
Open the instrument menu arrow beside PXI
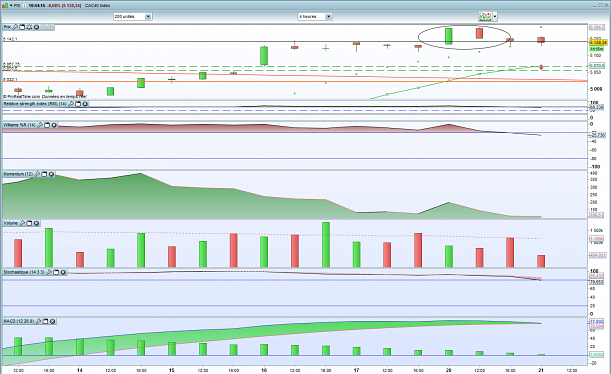tap(11, 5)
